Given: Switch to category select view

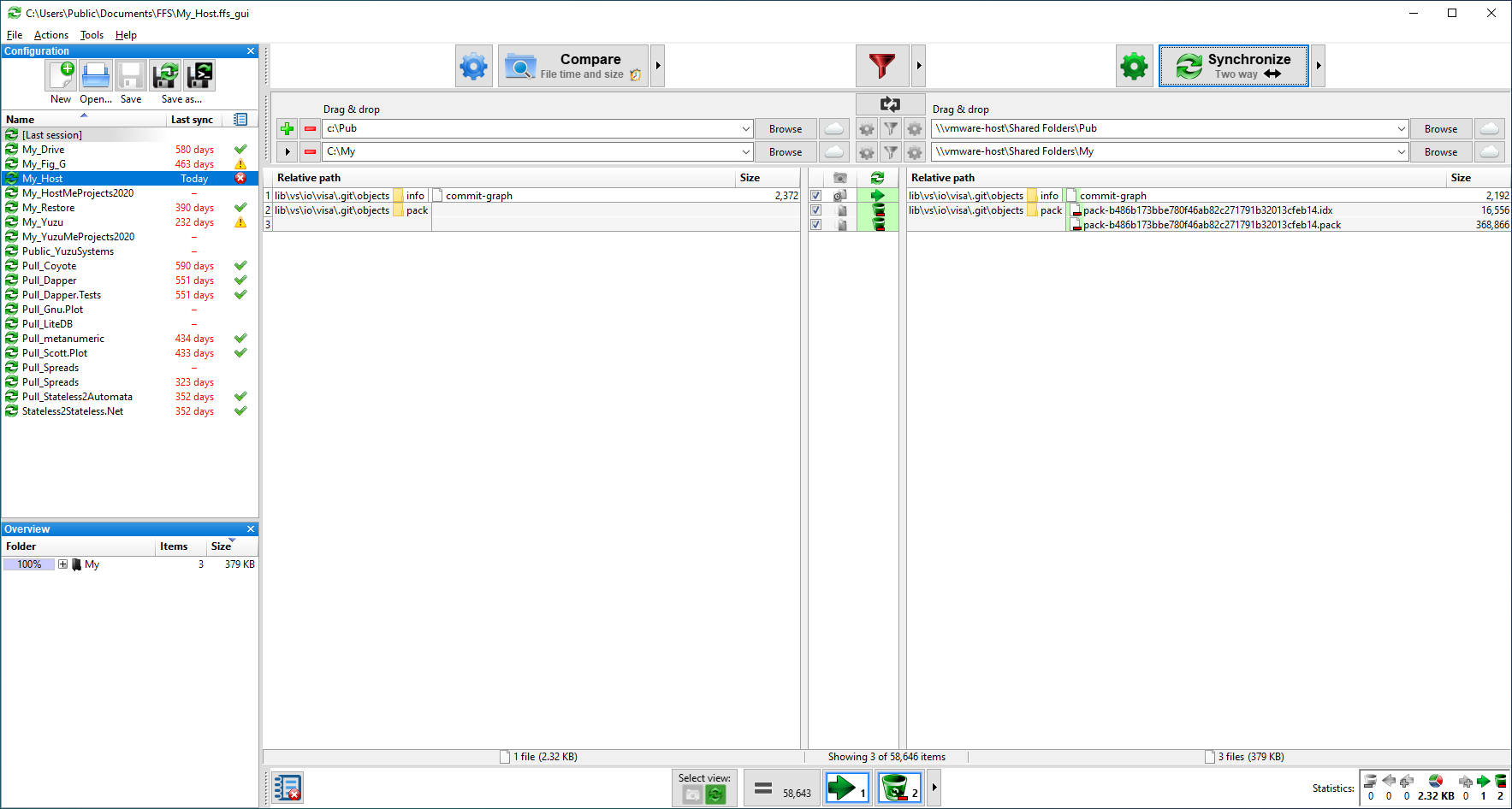Looking at the screenshot, I should point(693,795).
